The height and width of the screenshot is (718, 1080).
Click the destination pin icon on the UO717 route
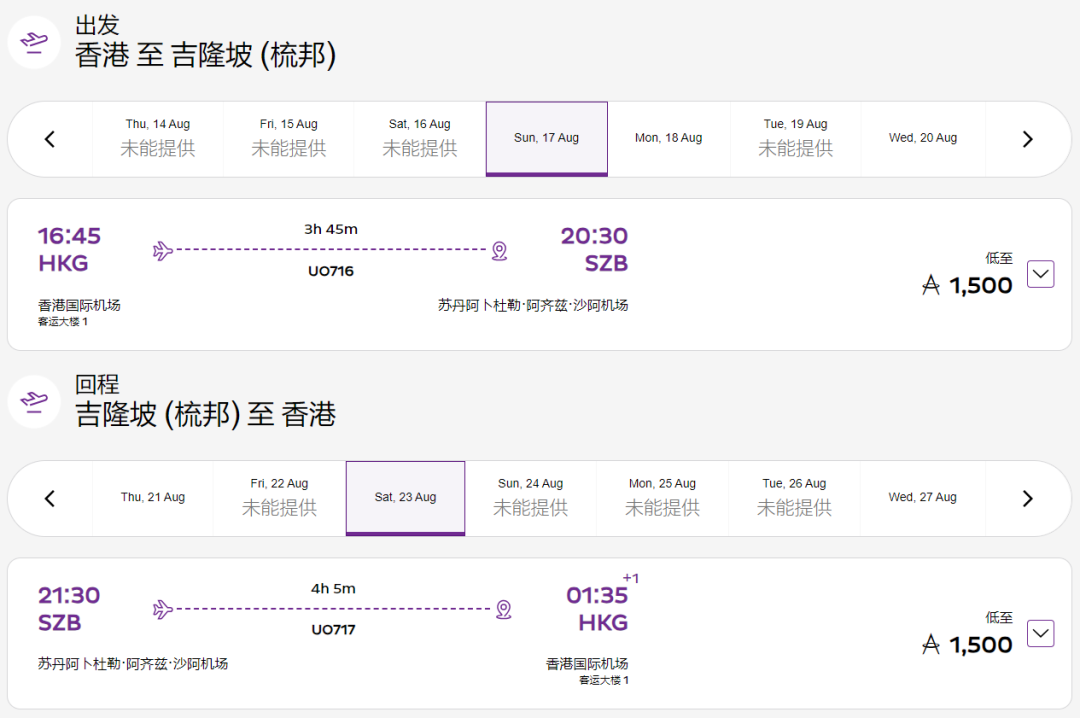tap(503, 609)
